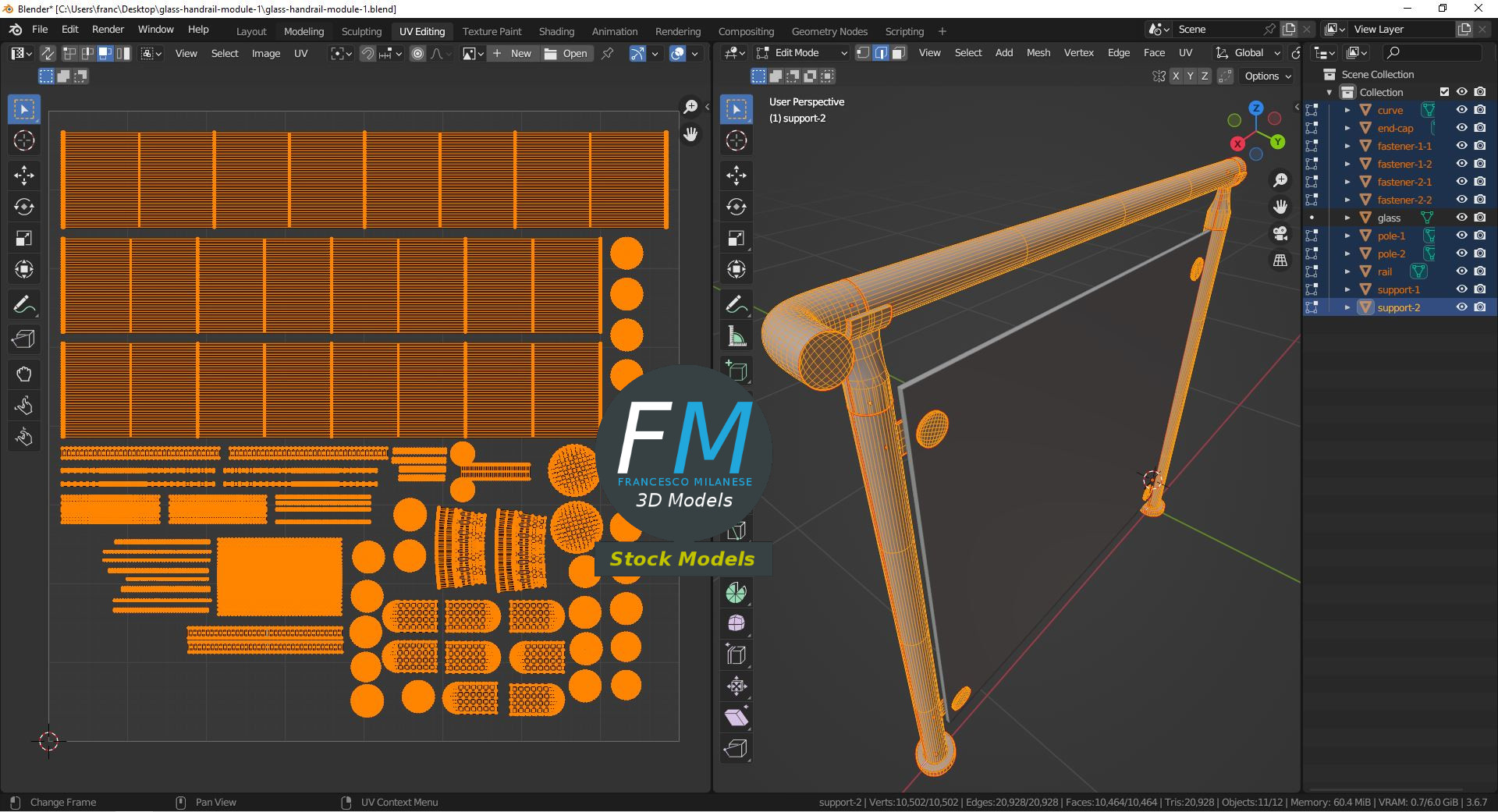Click the 3D viewport zoom magnifier icon
The width and height of the screenshot is (1498, 812).
click(1280, 180)
